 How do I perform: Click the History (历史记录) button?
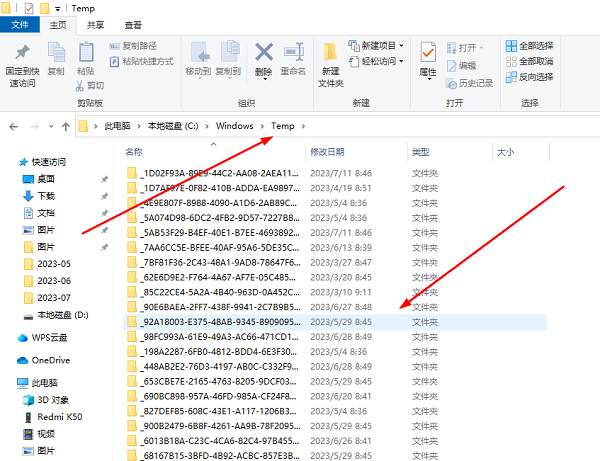tap(470, 83)
